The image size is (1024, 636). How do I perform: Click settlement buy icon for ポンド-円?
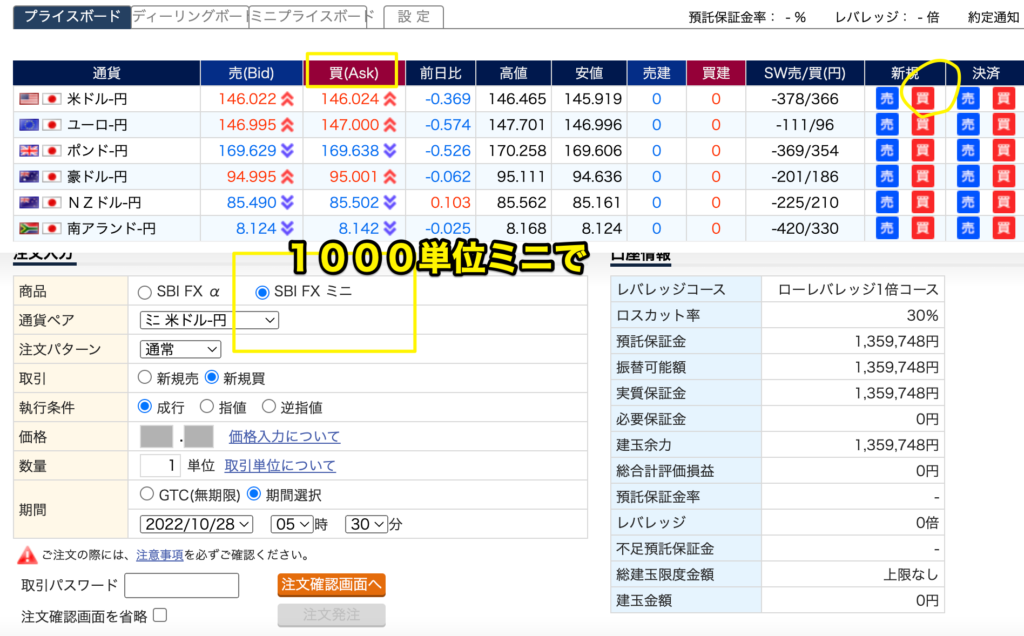click(1003, 151)
